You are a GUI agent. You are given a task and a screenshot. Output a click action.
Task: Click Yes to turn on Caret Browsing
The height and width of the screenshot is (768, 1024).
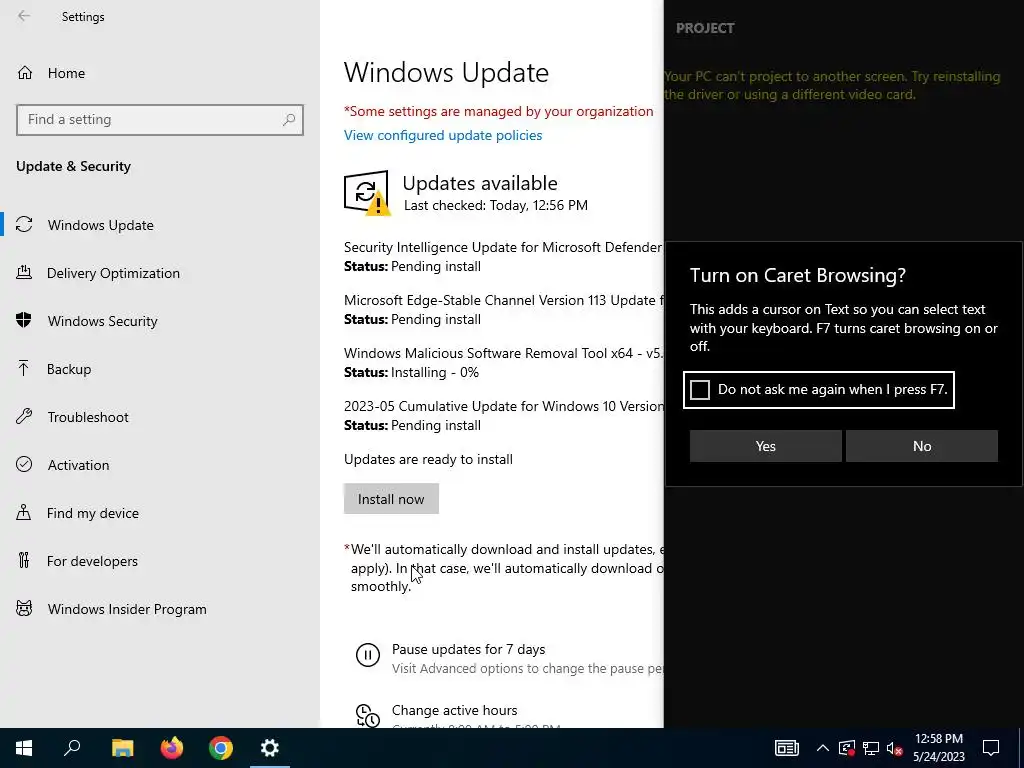tap(765, 446)
